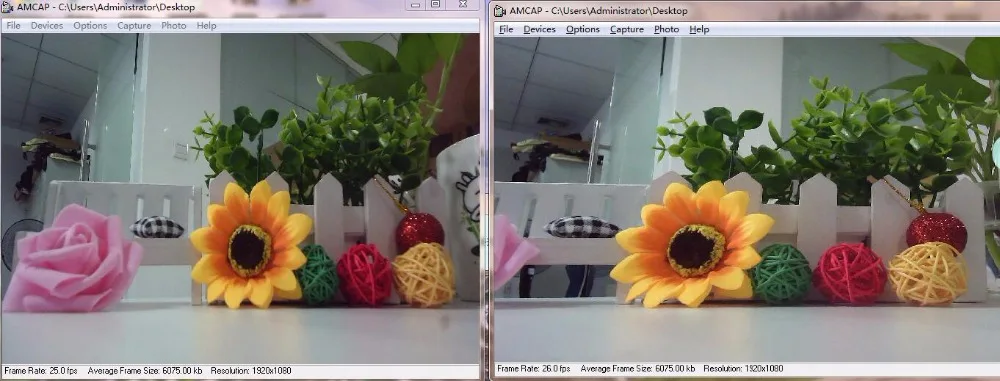Open Help menu in left AMCAP window
The width and height of the screenshot is (1000, 381).
coord(206,26)
